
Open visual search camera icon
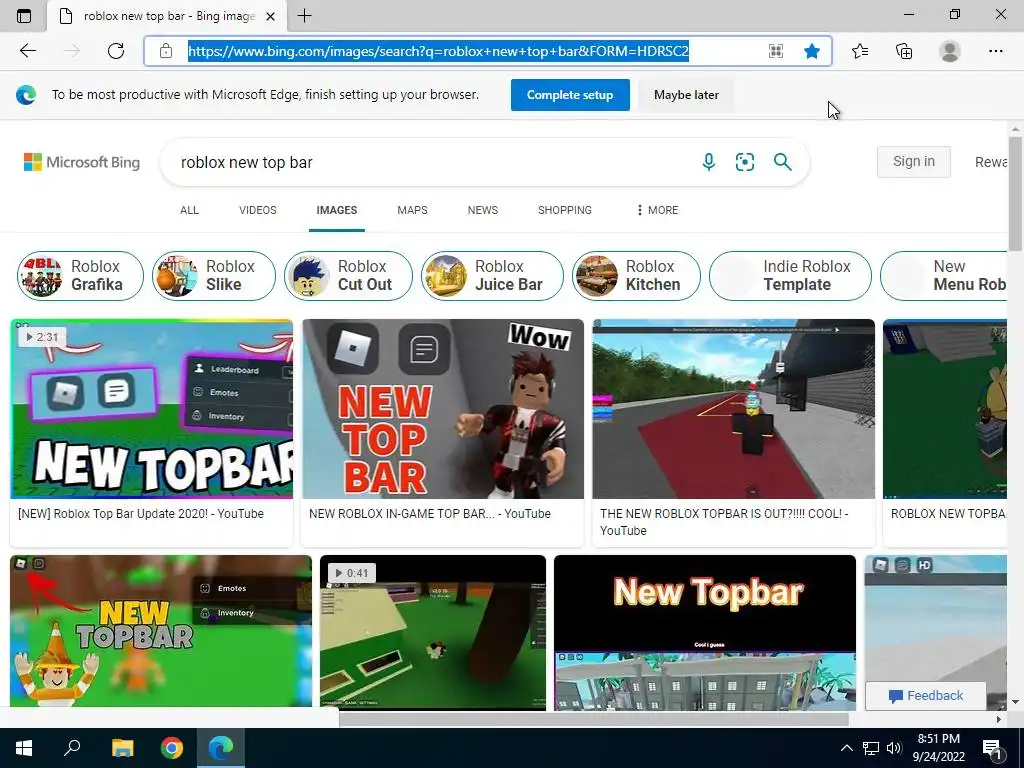(x=744, y=162)
